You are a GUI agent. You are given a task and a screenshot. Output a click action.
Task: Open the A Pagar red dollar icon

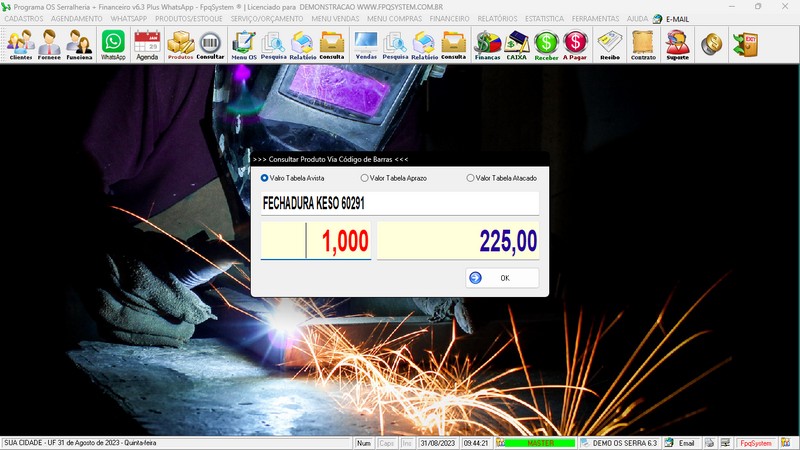(575, 45)
